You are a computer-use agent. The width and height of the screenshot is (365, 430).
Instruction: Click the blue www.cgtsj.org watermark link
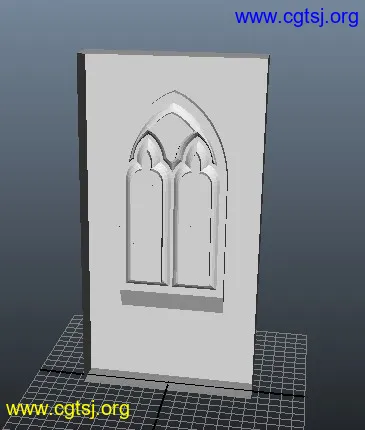point(296,18)
